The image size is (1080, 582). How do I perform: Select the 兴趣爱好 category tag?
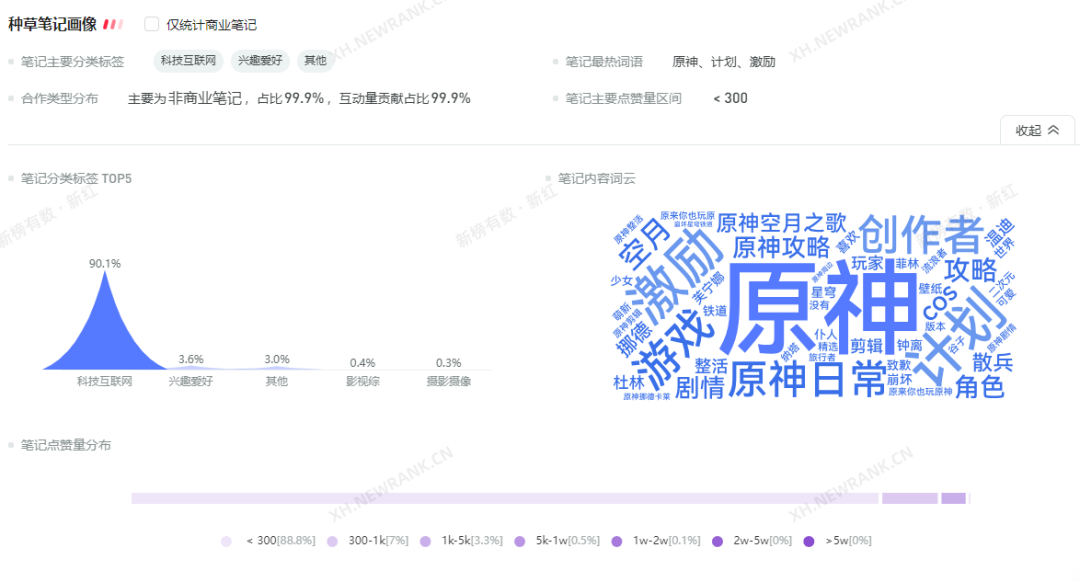(x=260, y=61)
